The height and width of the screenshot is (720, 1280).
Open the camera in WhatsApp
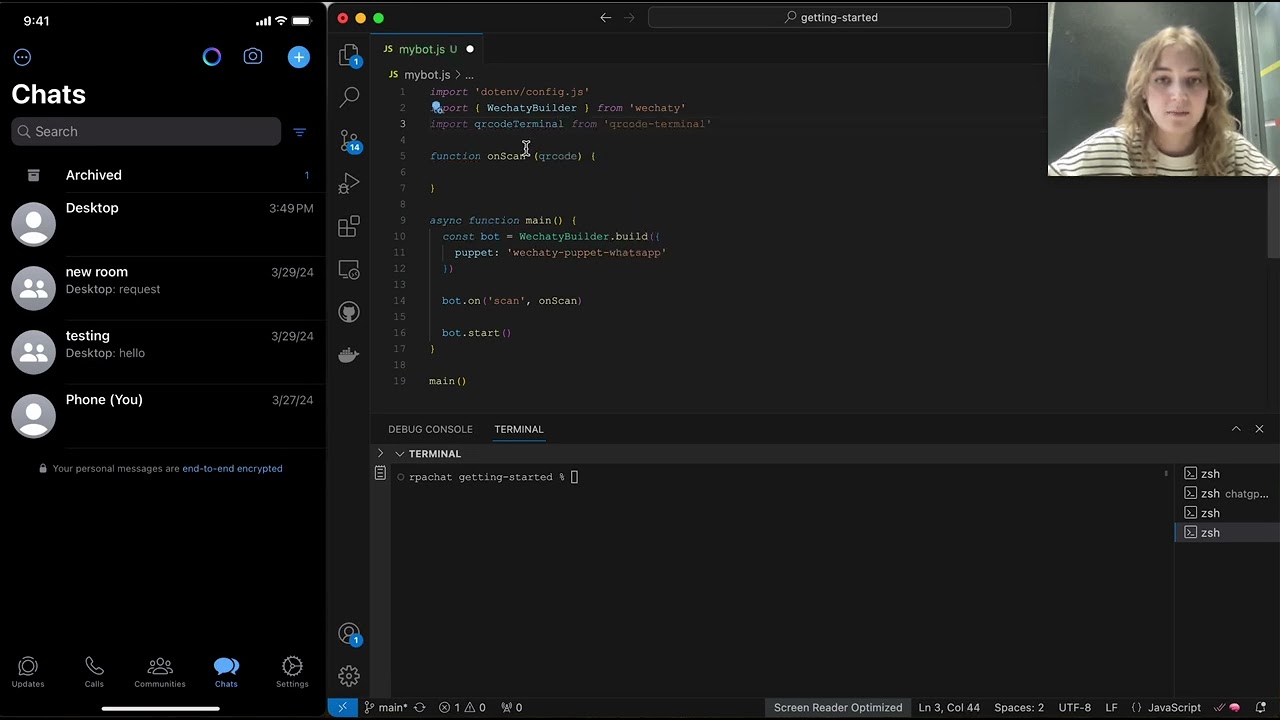[253, 57]
